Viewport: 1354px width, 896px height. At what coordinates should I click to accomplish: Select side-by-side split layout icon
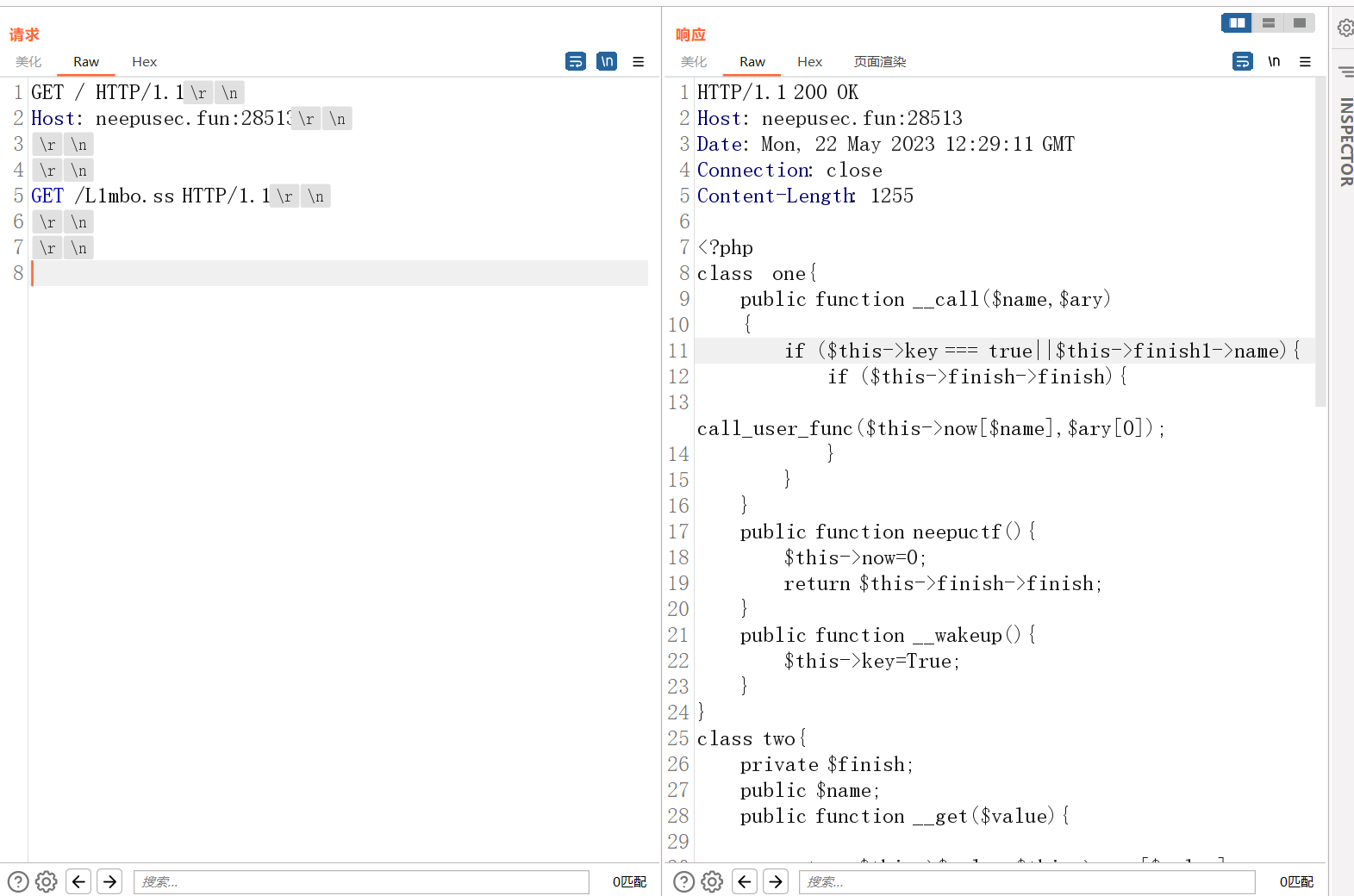point(1237,22)
